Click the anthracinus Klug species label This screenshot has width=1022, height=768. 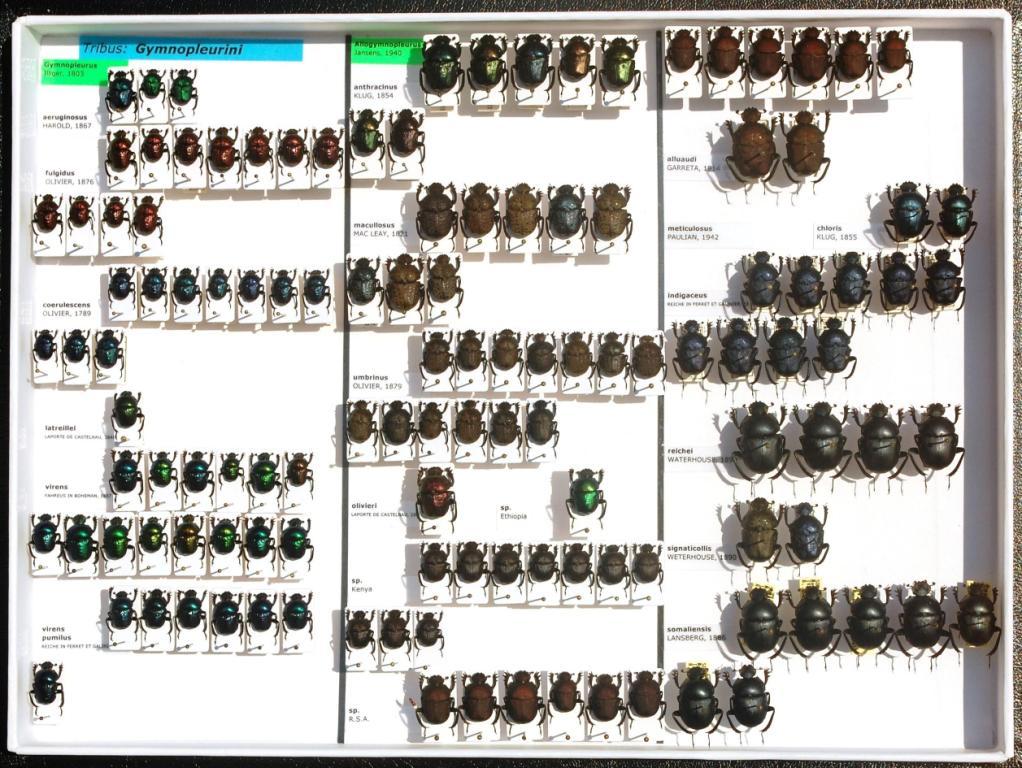(375, 91)
